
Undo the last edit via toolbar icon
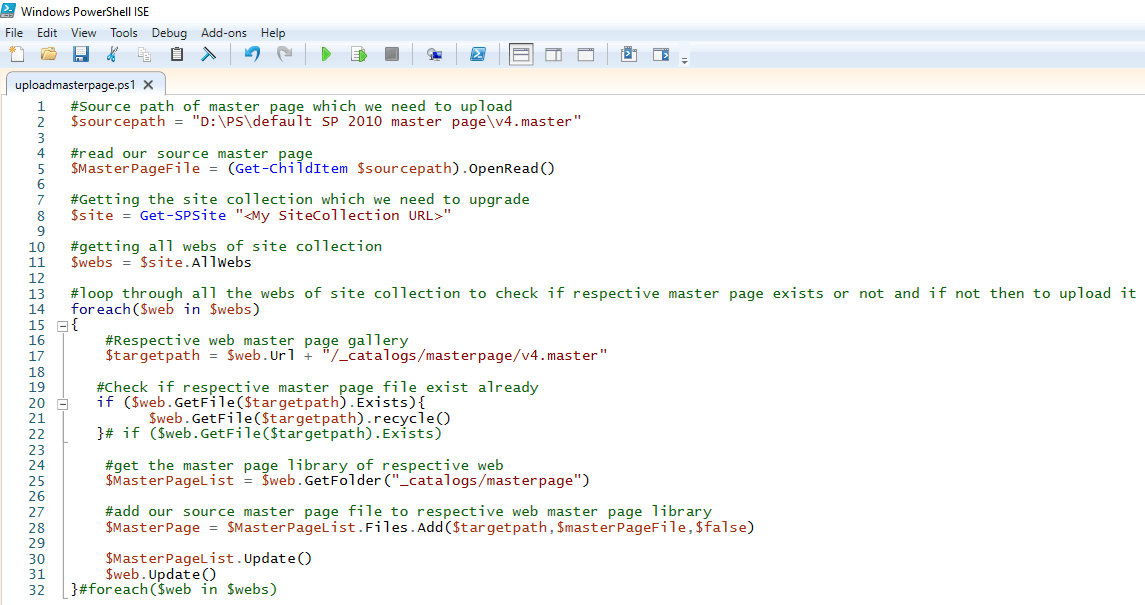click(x=250, y=54)
